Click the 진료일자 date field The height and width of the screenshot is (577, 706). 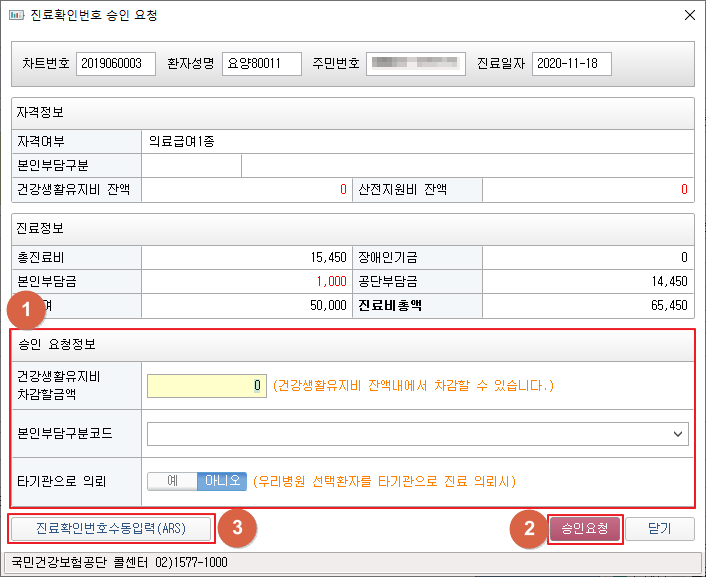tap(571, 64)
